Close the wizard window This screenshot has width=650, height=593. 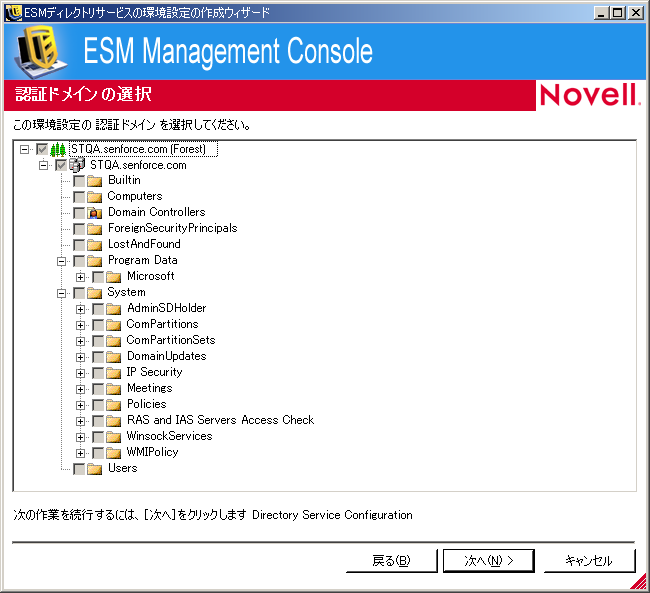pyautogui.click(x=635, y=13)
